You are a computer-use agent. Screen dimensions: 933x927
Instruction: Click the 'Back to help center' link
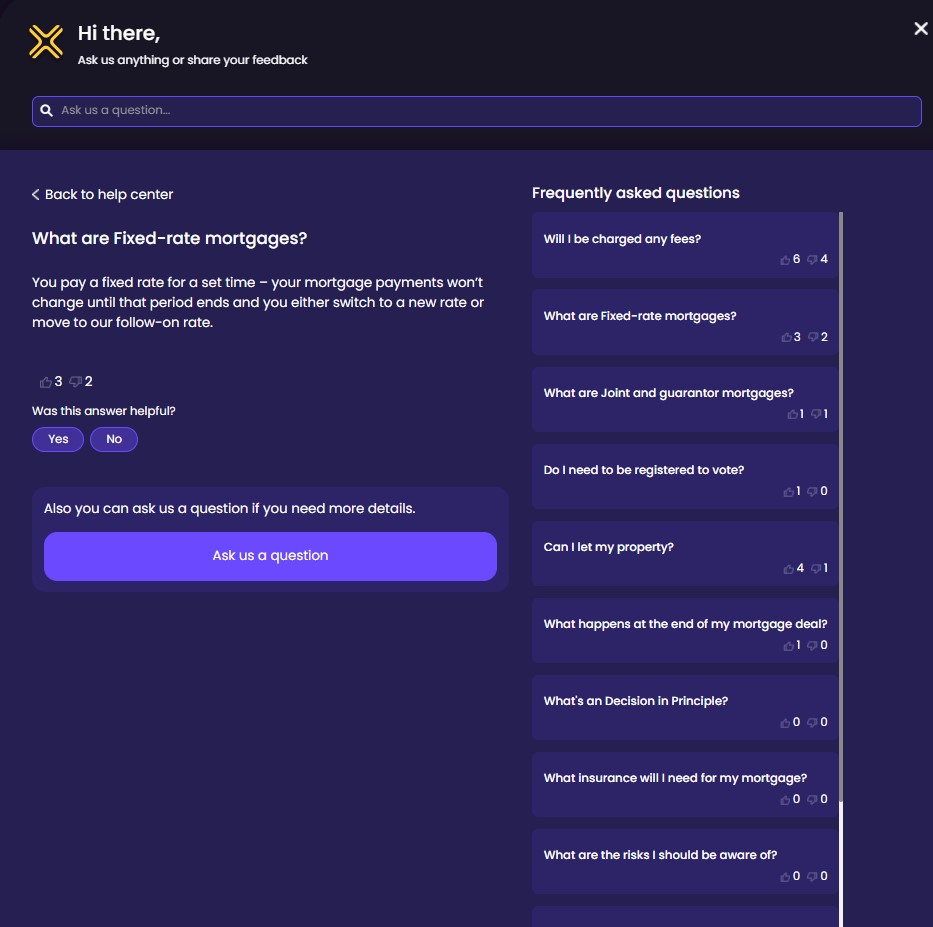[109, 195]
